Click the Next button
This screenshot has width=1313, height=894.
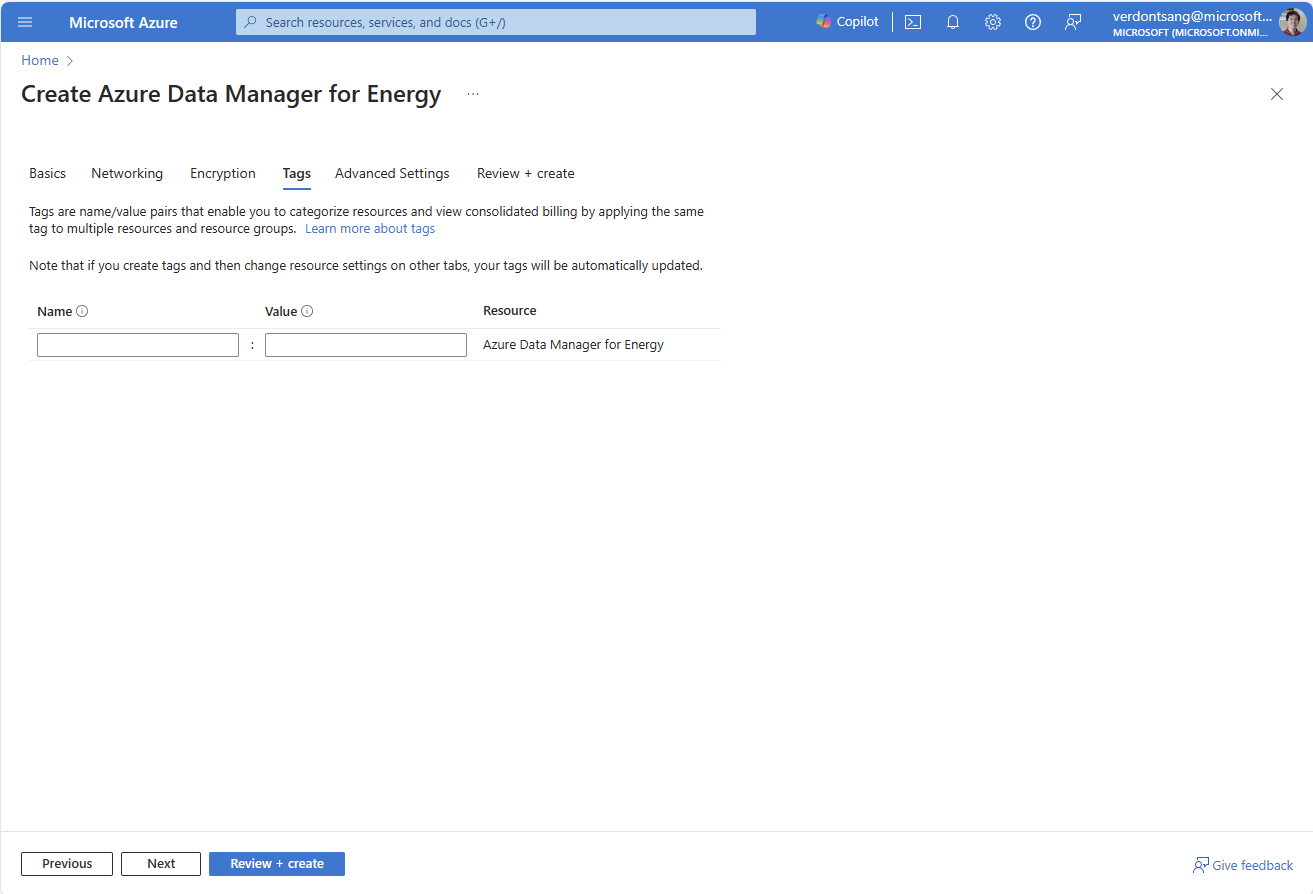pos(160,863)
